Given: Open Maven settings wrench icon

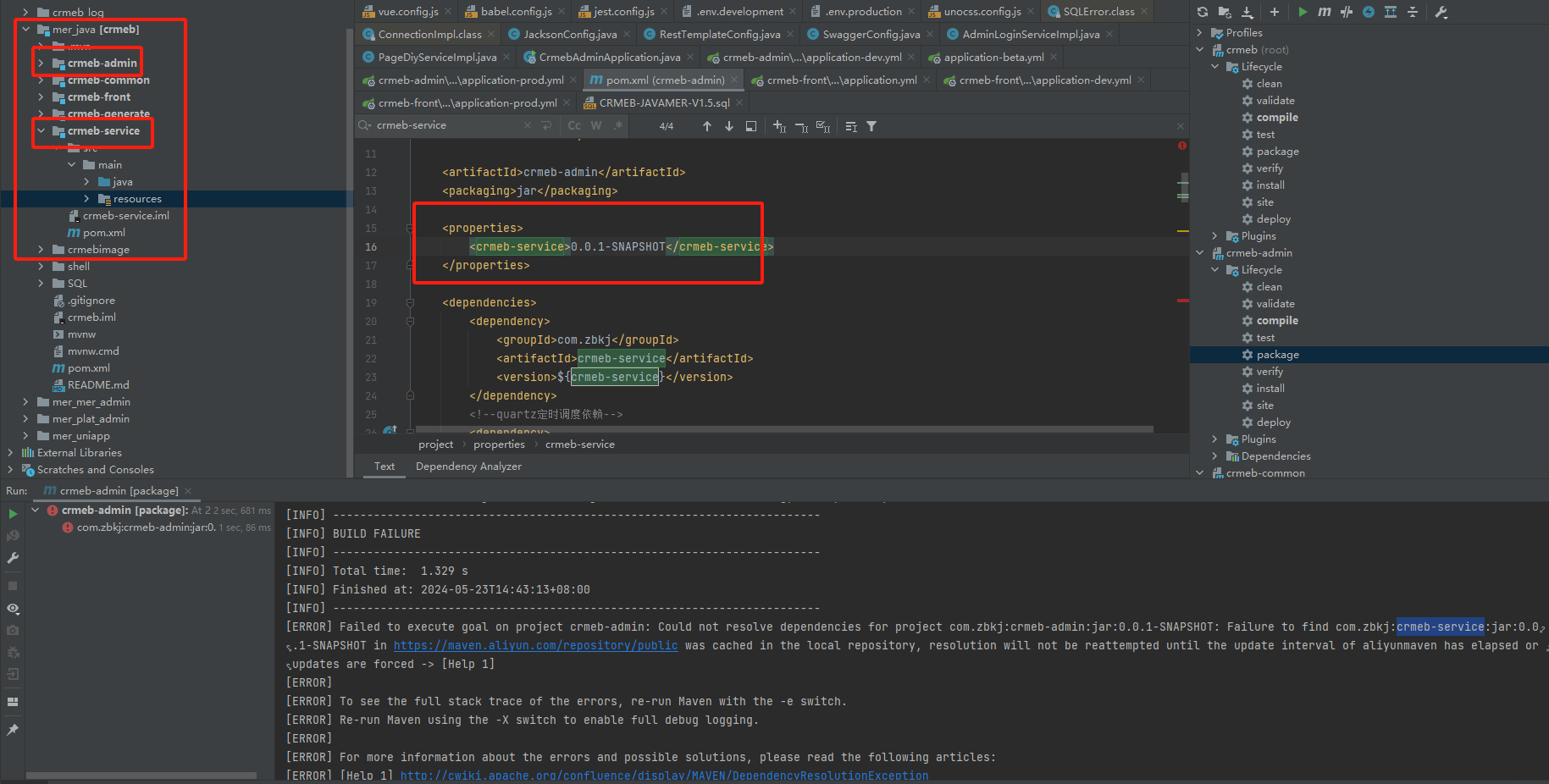Looking at the screenshot, I should [x=1441, y=12].
